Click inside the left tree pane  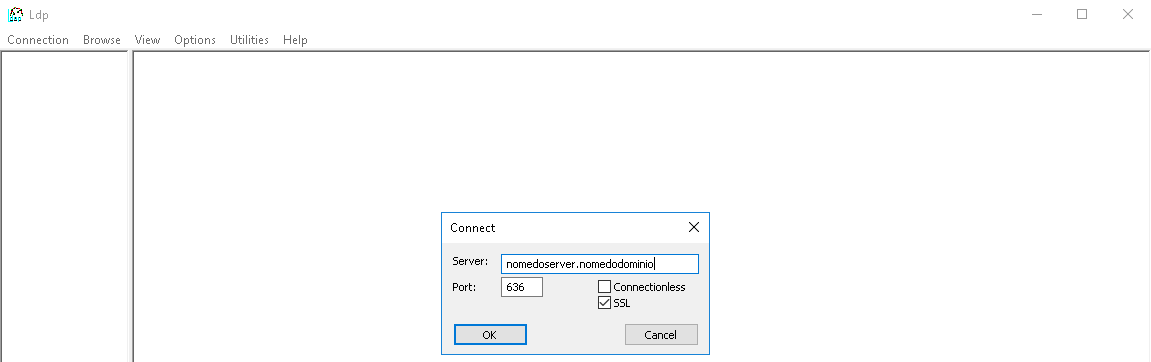65,207
